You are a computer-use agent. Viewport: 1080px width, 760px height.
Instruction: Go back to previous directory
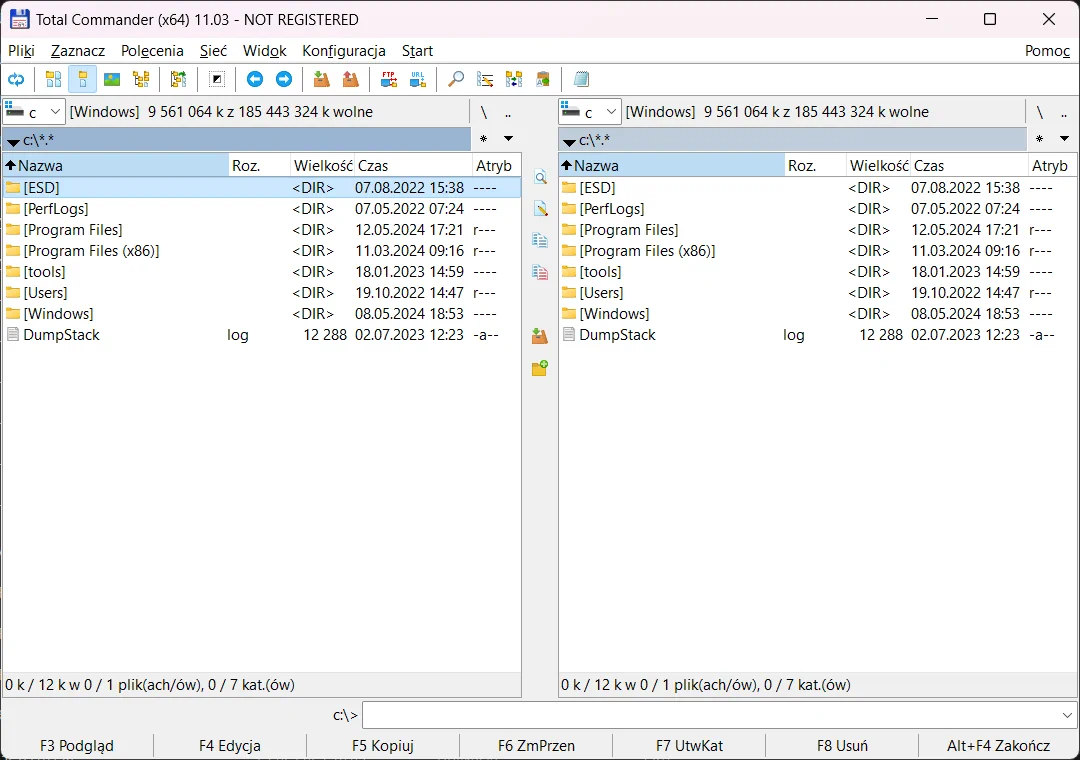point(255,79)
